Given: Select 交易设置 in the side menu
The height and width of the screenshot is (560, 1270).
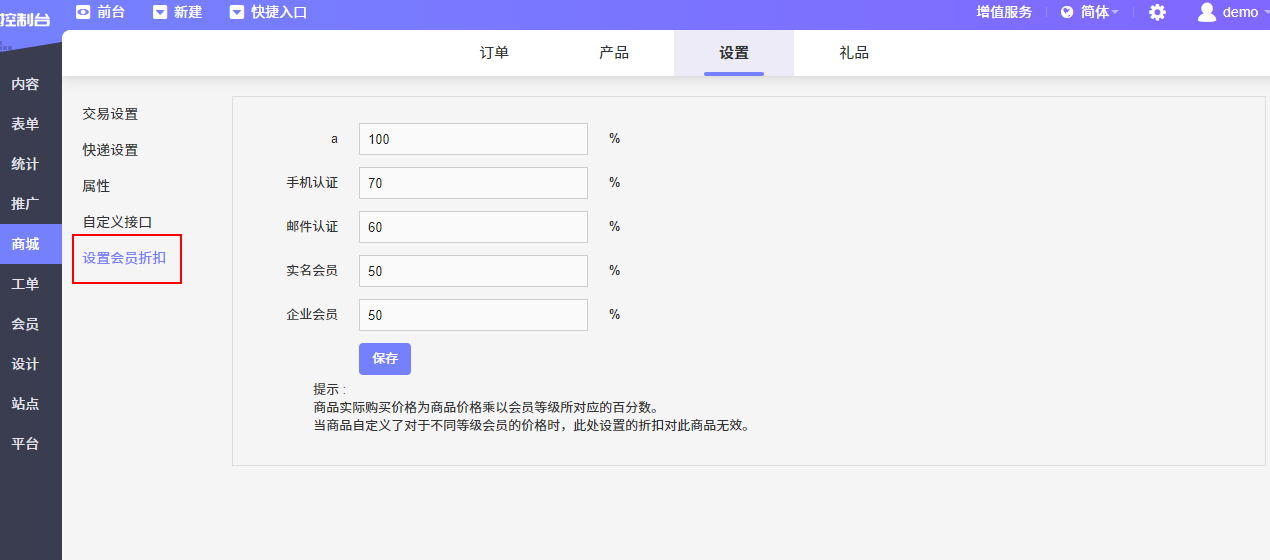Looking at the screenshot, I should click(x=110, y=114).
